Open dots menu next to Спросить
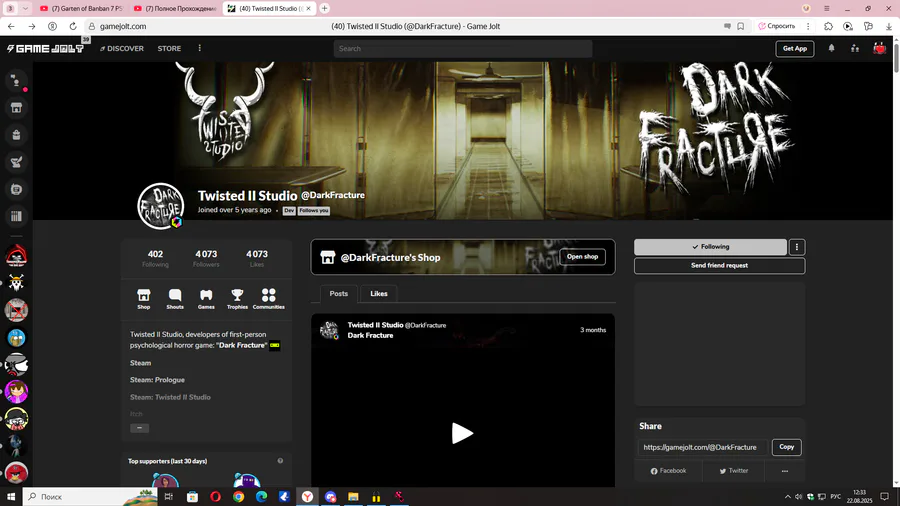 808,26
